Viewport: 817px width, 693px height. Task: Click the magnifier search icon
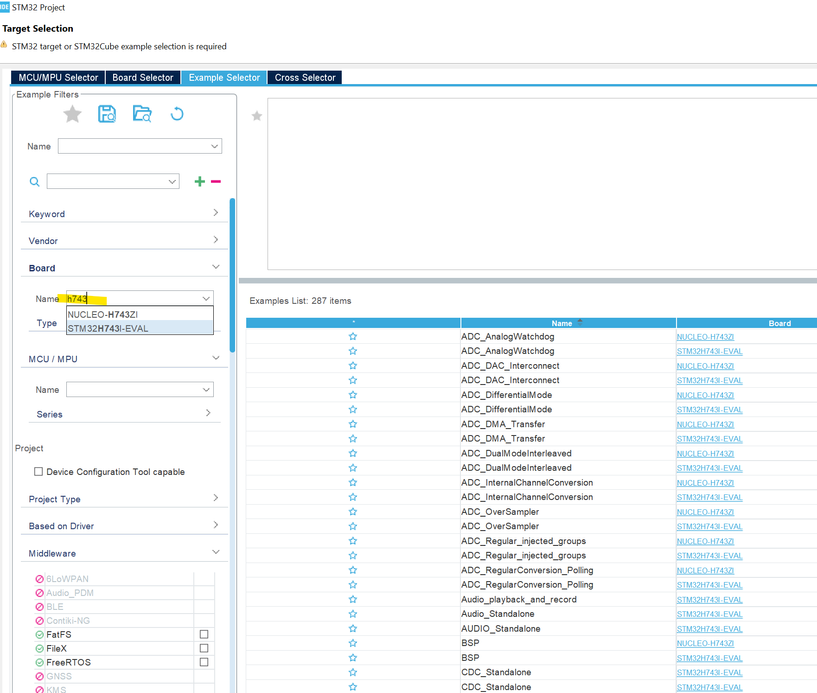pyautogui.click(x=34, y=182)
